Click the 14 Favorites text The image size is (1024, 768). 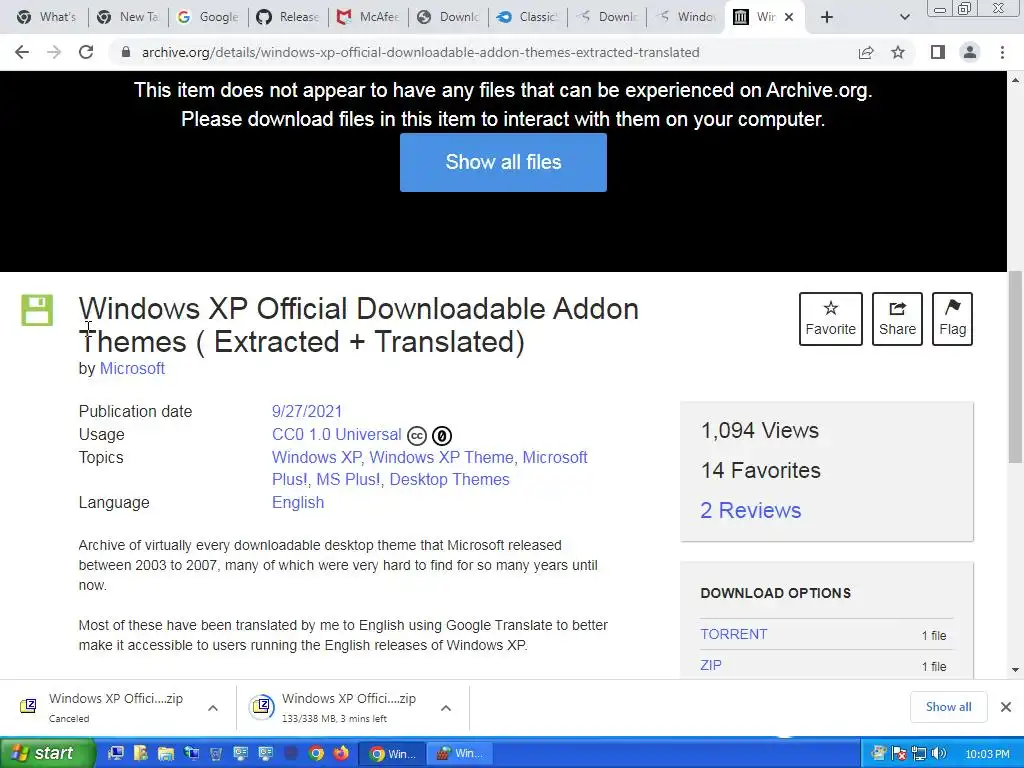coord(761,470)
